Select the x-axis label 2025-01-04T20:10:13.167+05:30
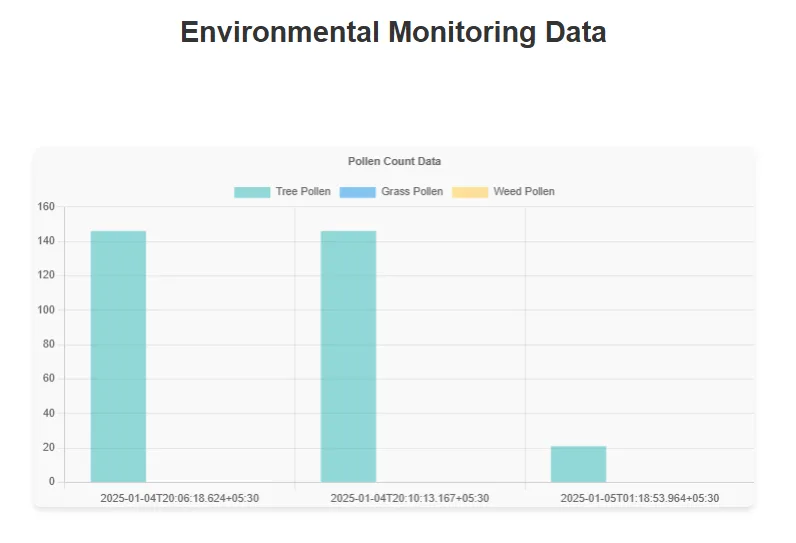The image size is (796, 543). [x=410, y=498]
